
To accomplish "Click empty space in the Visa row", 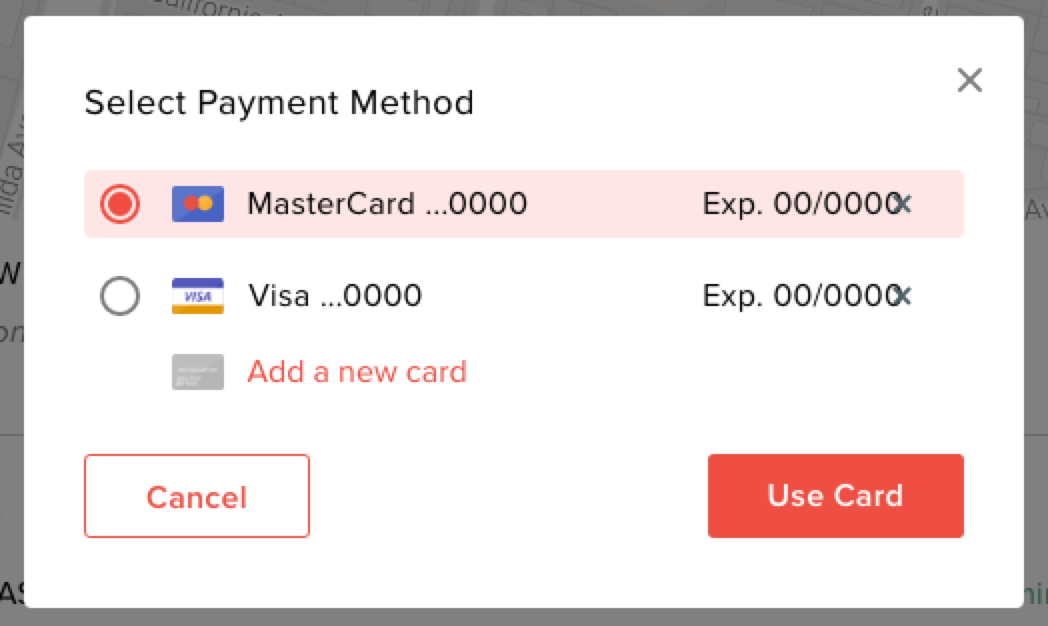I will [x=560, y=296].
